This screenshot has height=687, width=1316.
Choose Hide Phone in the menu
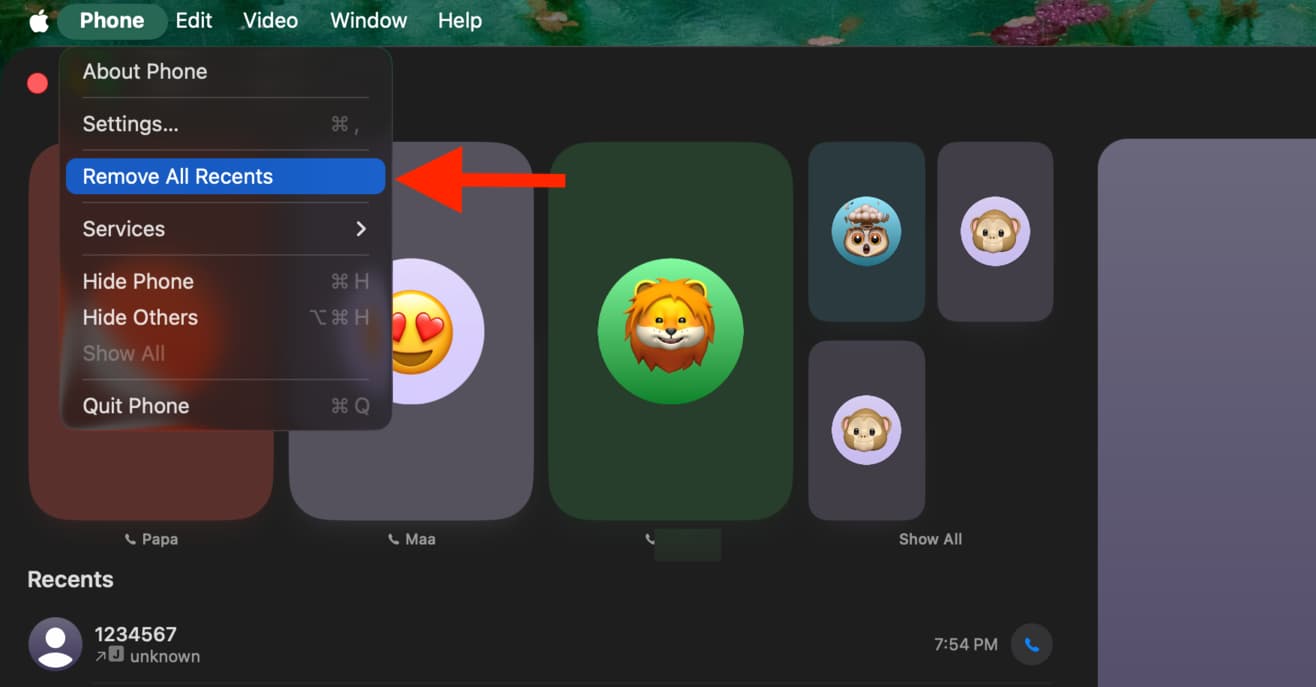(x=225, y=281)
